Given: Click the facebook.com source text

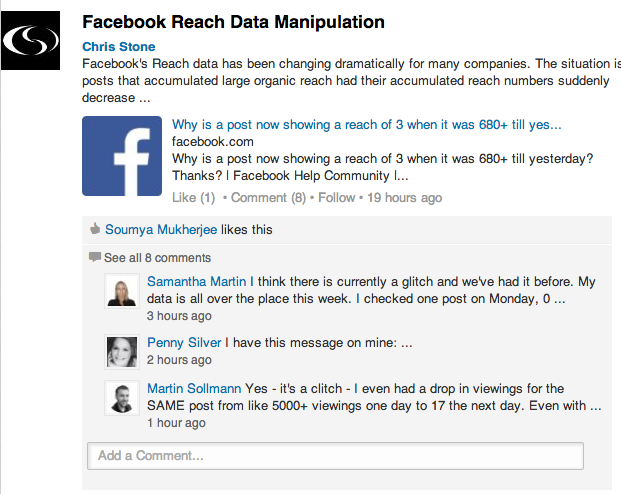Looking at the screenshot, I should coord(213,141).
